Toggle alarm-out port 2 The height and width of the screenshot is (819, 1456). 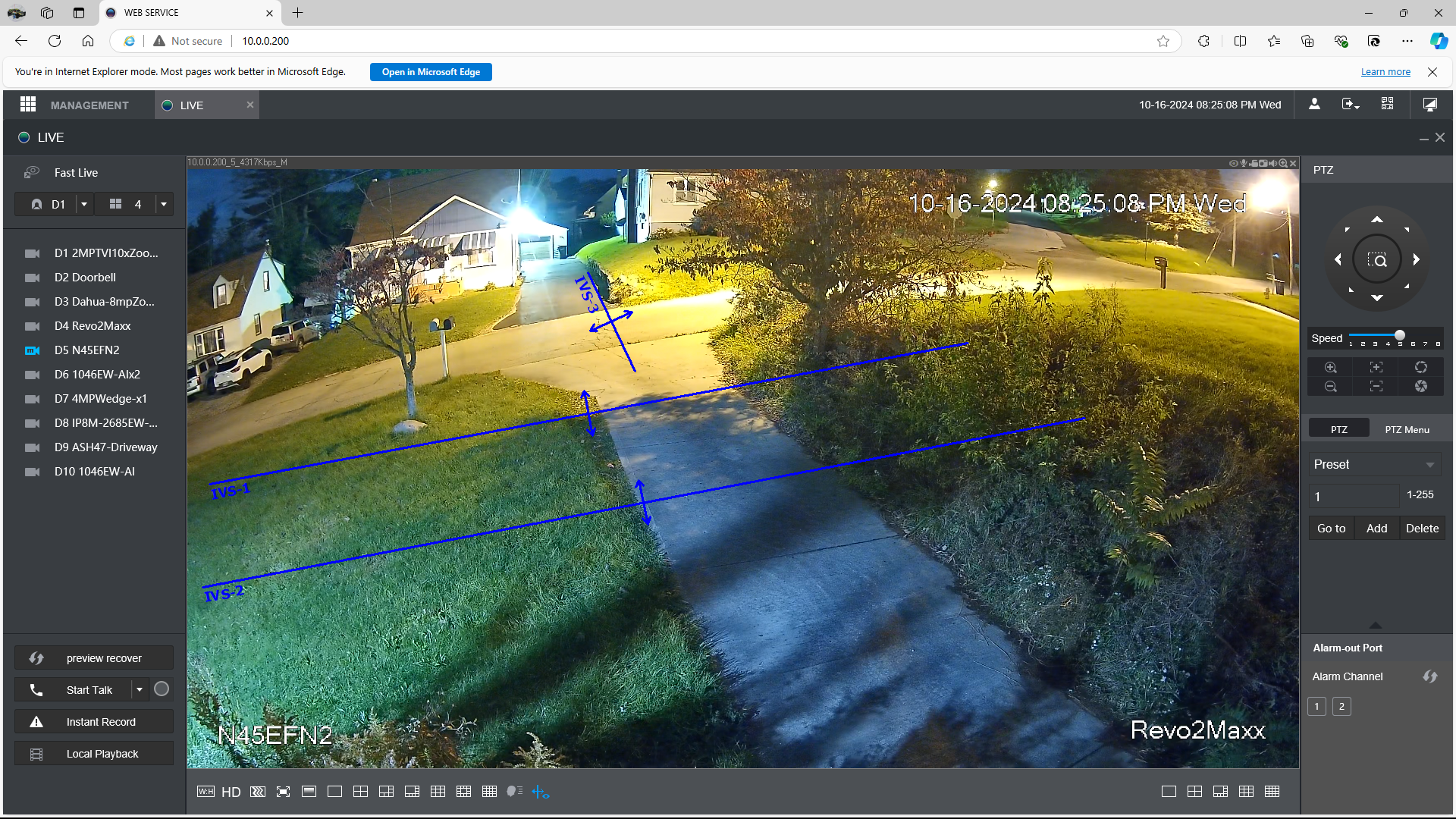pos(1341,707)
